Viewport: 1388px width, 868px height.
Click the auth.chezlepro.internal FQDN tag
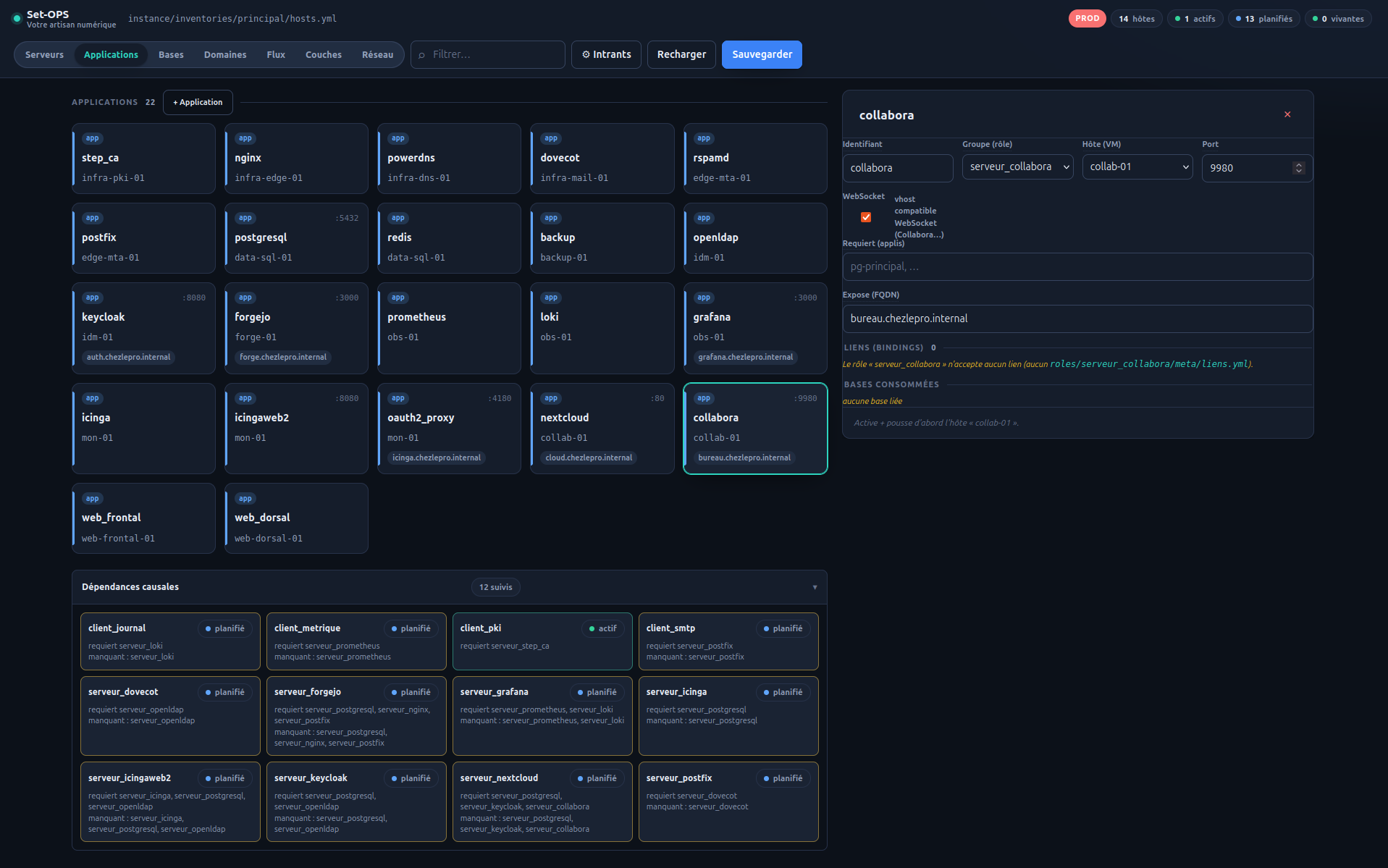[128, 357]
